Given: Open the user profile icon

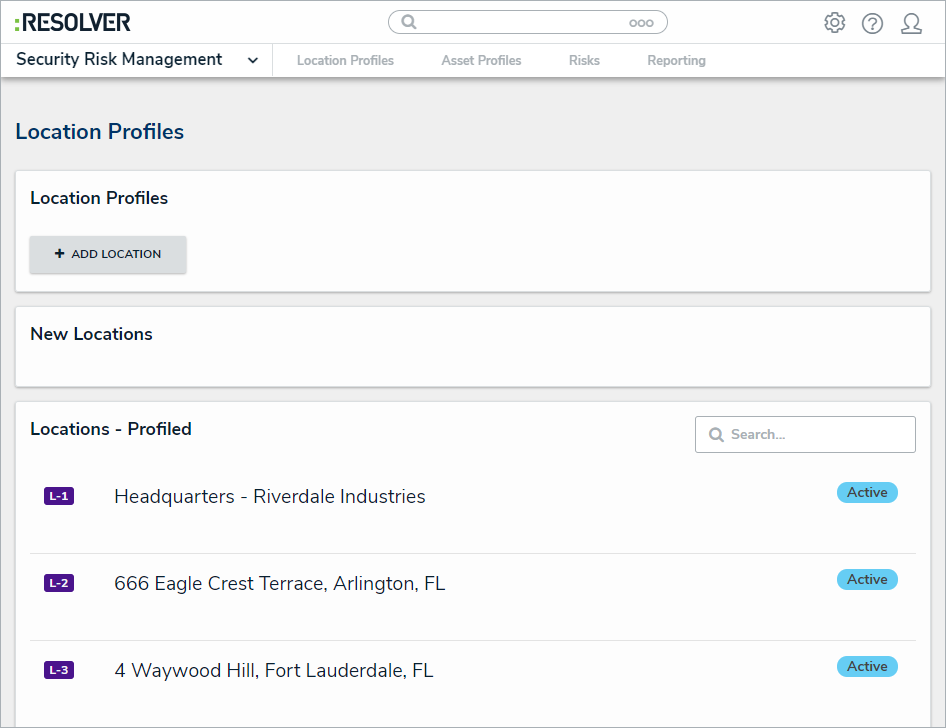Looking at the screenshot, I should 911,23.
